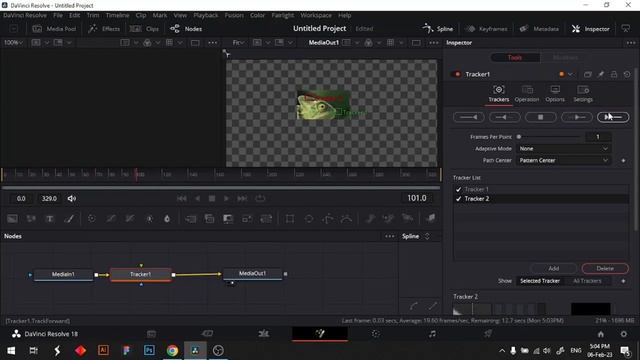The image size is (640, 360).
Task: Open the Workspace menu
Action: (316, 15)
